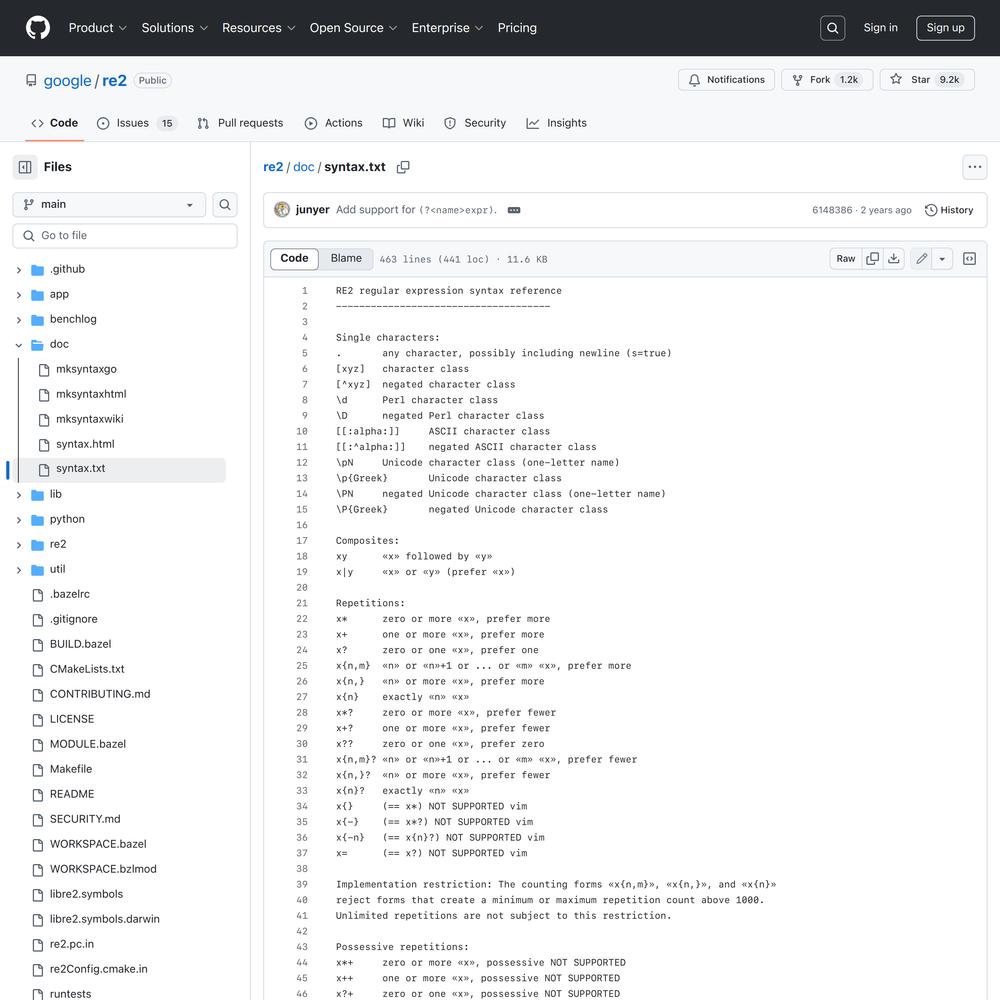Open the doc breadcrumb link
1000x1000 pixels.
304,167
